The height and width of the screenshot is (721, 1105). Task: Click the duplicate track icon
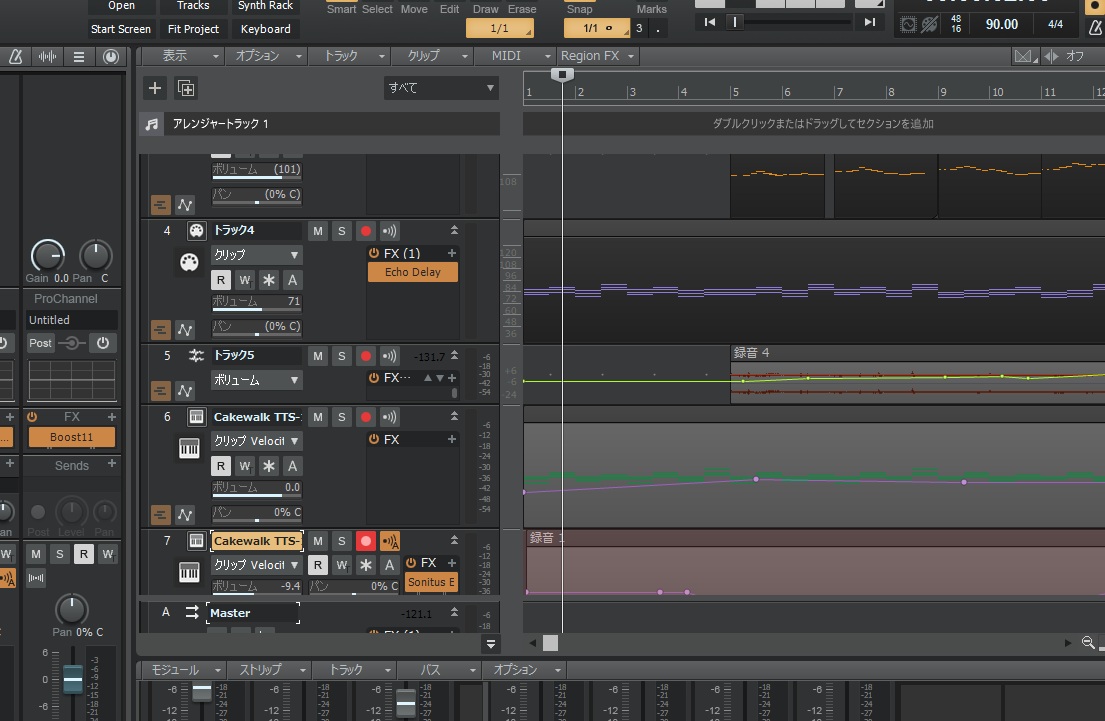[x=186, y=88]
